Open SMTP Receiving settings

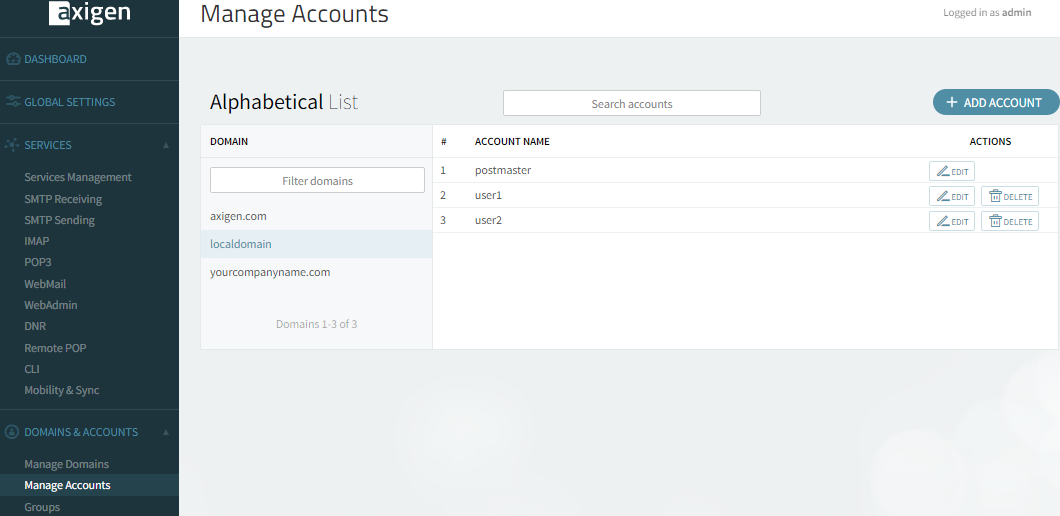63,199
